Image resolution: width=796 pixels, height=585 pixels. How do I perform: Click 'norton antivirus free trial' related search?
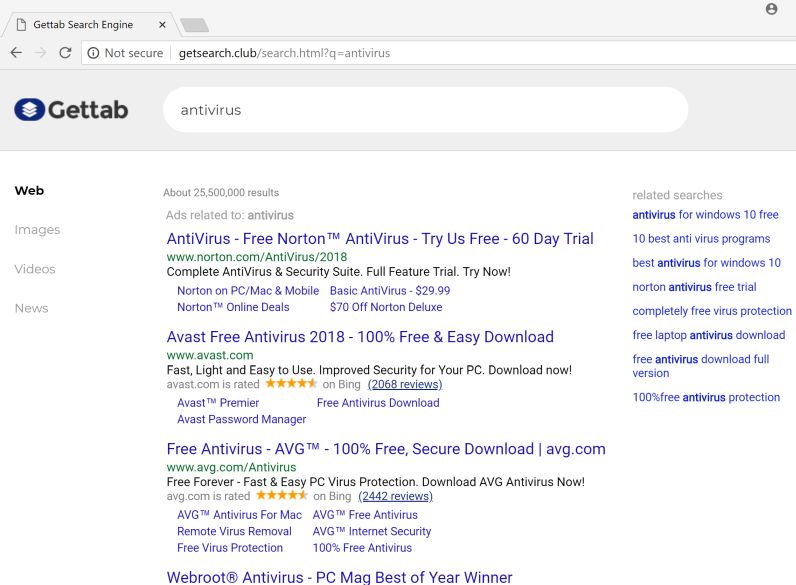pos(694,287)
